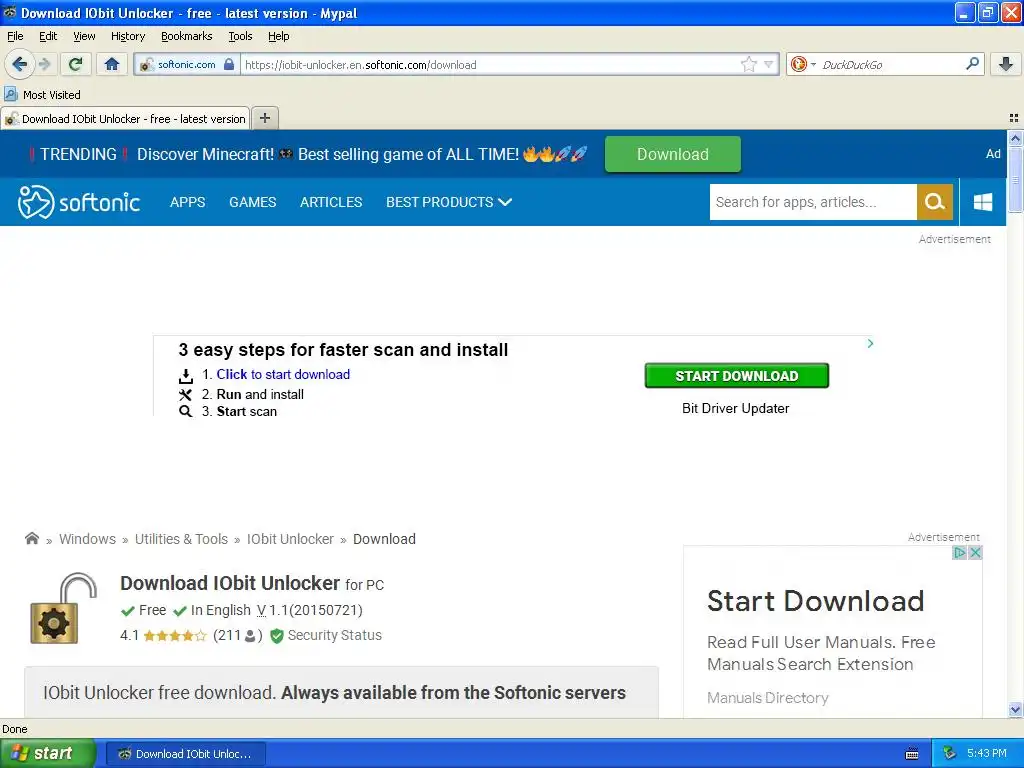Open the IObit Unlocker breadcrumb link
The image size is (1024, 768).
290,539
